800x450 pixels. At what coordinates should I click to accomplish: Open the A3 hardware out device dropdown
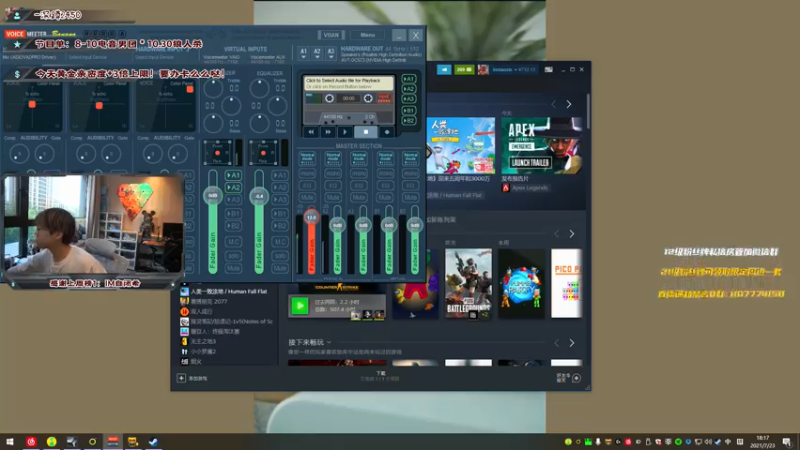coord(331,53)
